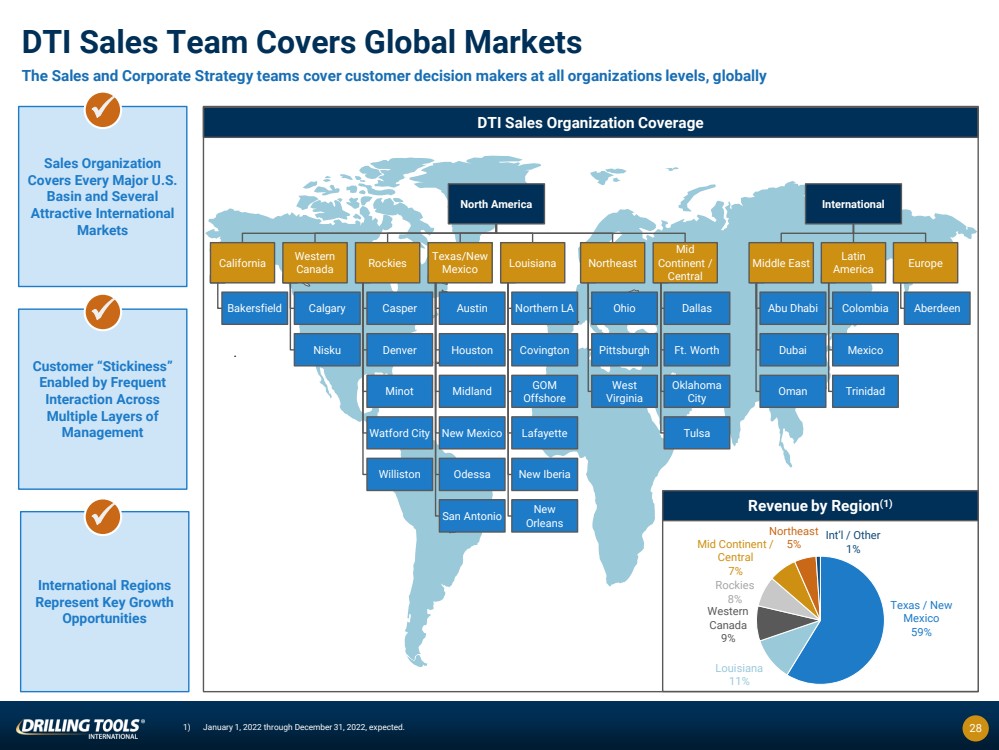Select the Ohio office box

(x=624, y=308)
